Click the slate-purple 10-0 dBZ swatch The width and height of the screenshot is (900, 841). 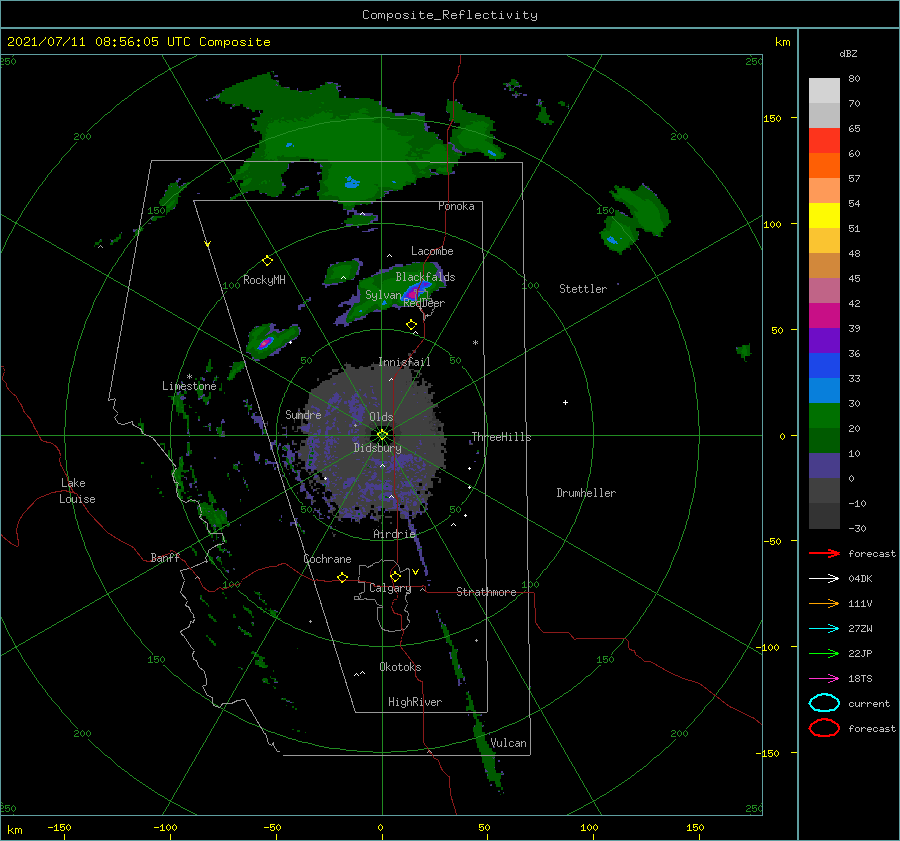[824, 466]
